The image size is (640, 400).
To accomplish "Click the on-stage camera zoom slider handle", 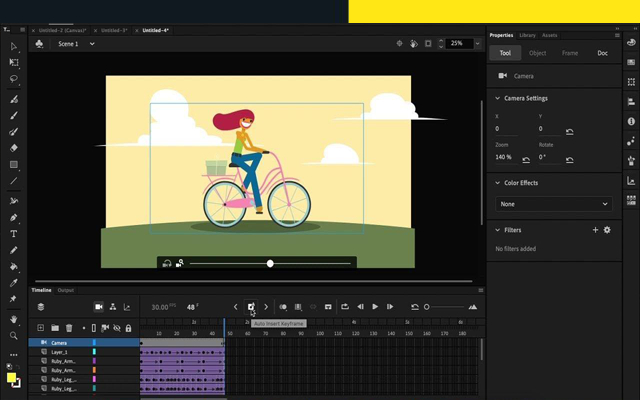I will coord(270,263).
